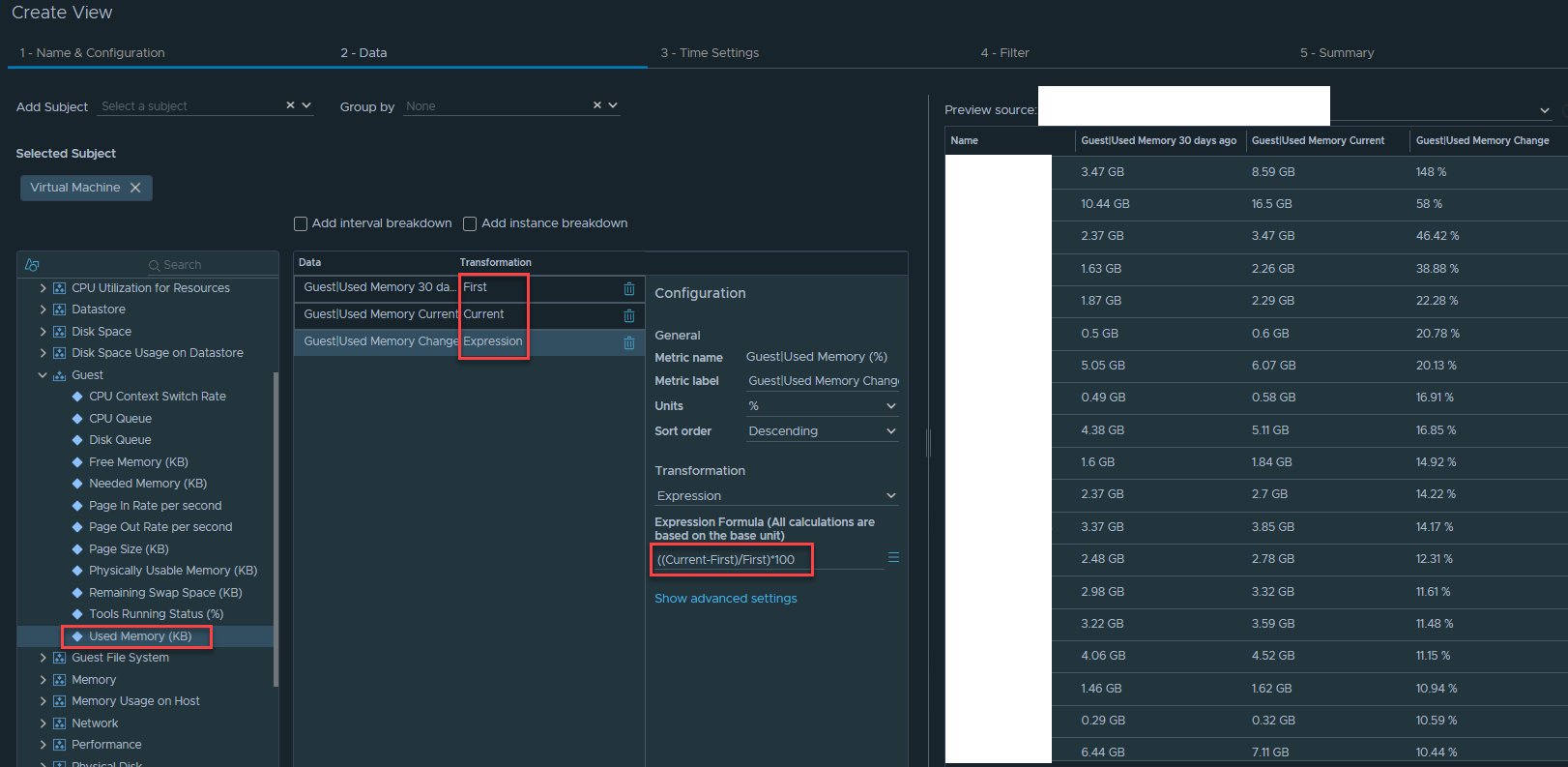Image resolution: width=1568 pixels, height=767 pixels.
Task: Sort by Guest|Used Memory Change column header
Action: [x=1482, y=141]
